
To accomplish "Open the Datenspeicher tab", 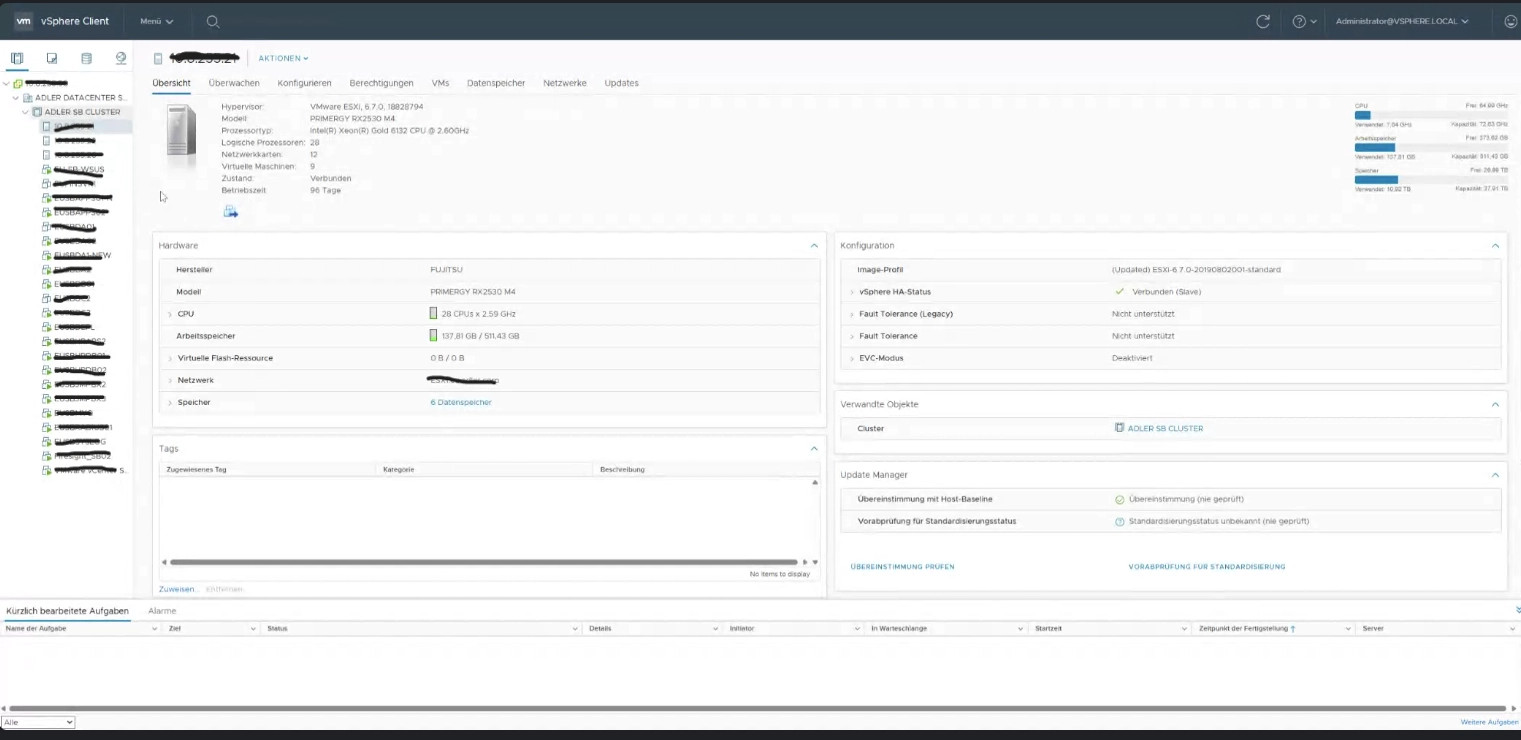I will point(496,83).
